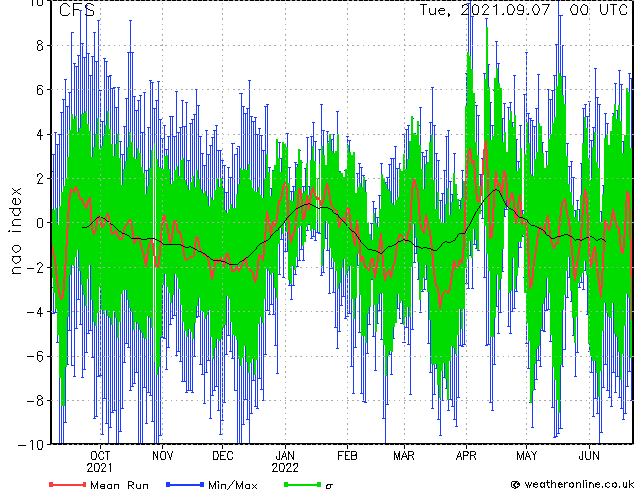The image size is (634, 490).
Task: Click the y-axis value -6
Action: point(35,356)
